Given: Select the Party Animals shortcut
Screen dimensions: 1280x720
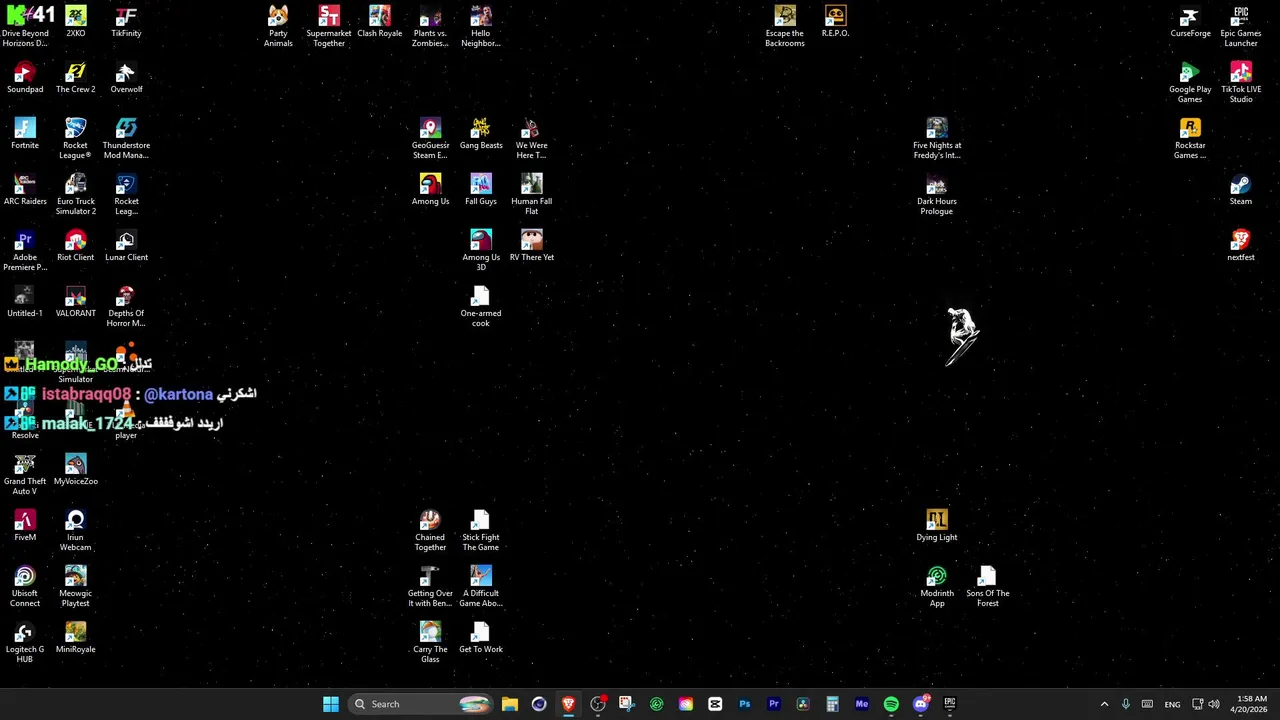Looking at the screenshot, I should [278, 26].
